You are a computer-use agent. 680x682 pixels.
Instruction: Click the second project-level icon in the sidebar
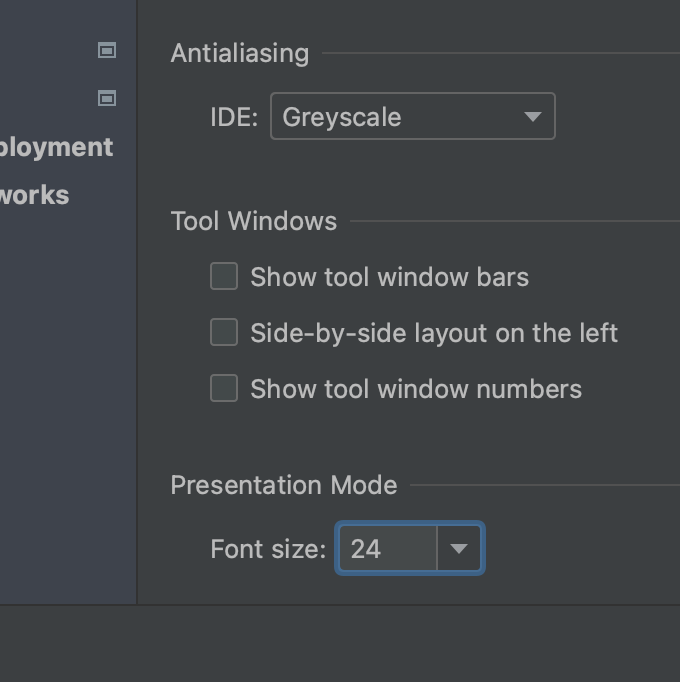coord(107,98)
